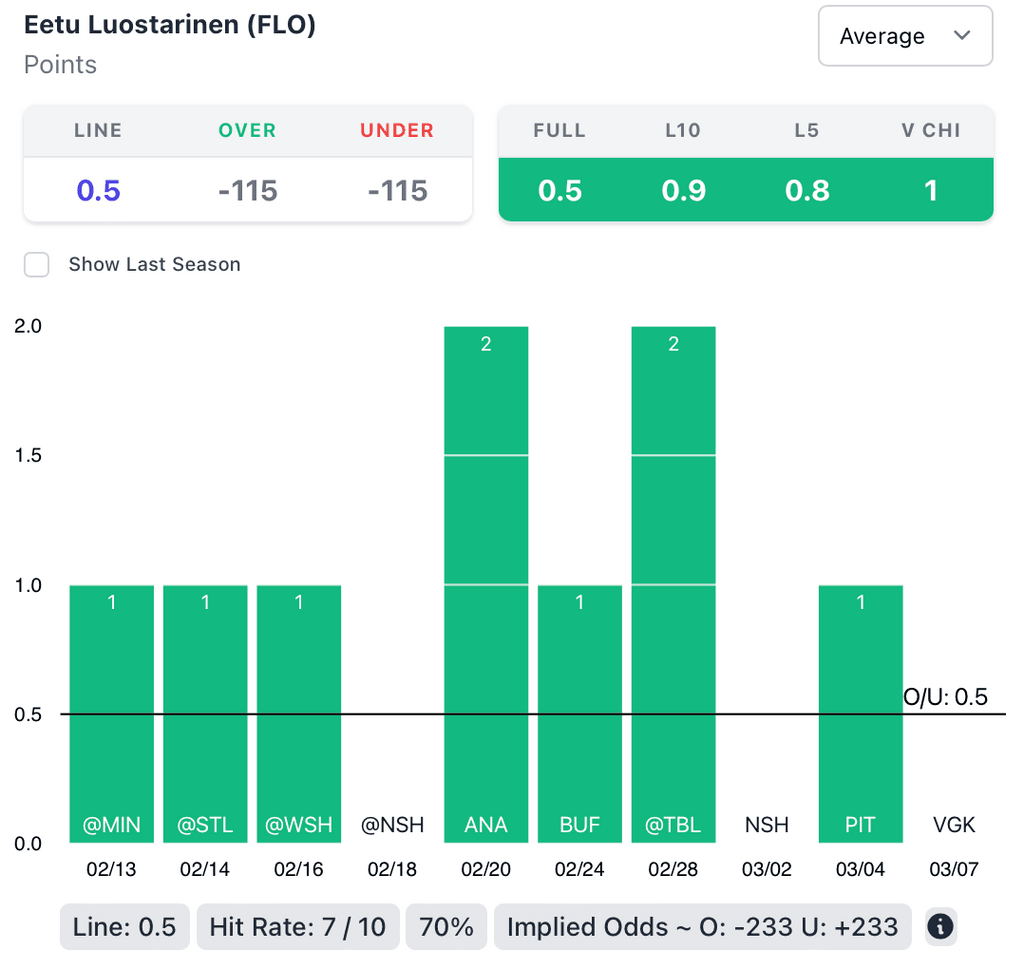Click the OVER -115 odds value
Viewport: 1024px width, 971px height.
pyautogui.click(x=247, y=190)
